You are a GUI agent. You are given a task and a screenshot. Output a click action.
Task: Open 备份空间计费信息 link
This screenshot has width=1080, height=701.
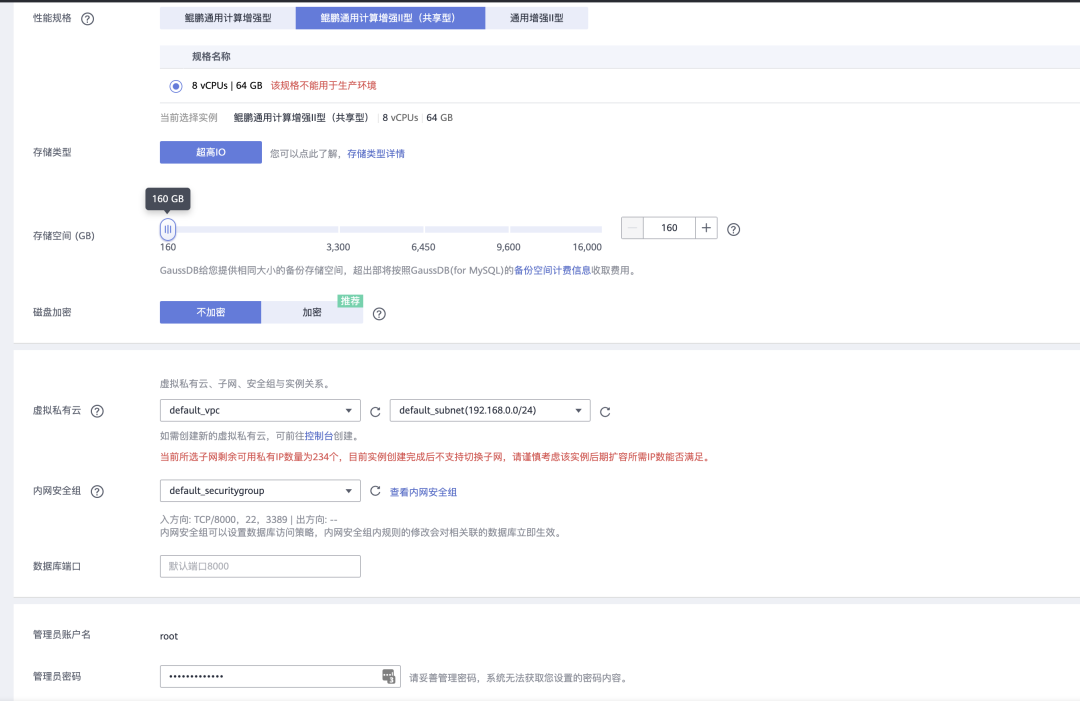(x=552, y=271)
